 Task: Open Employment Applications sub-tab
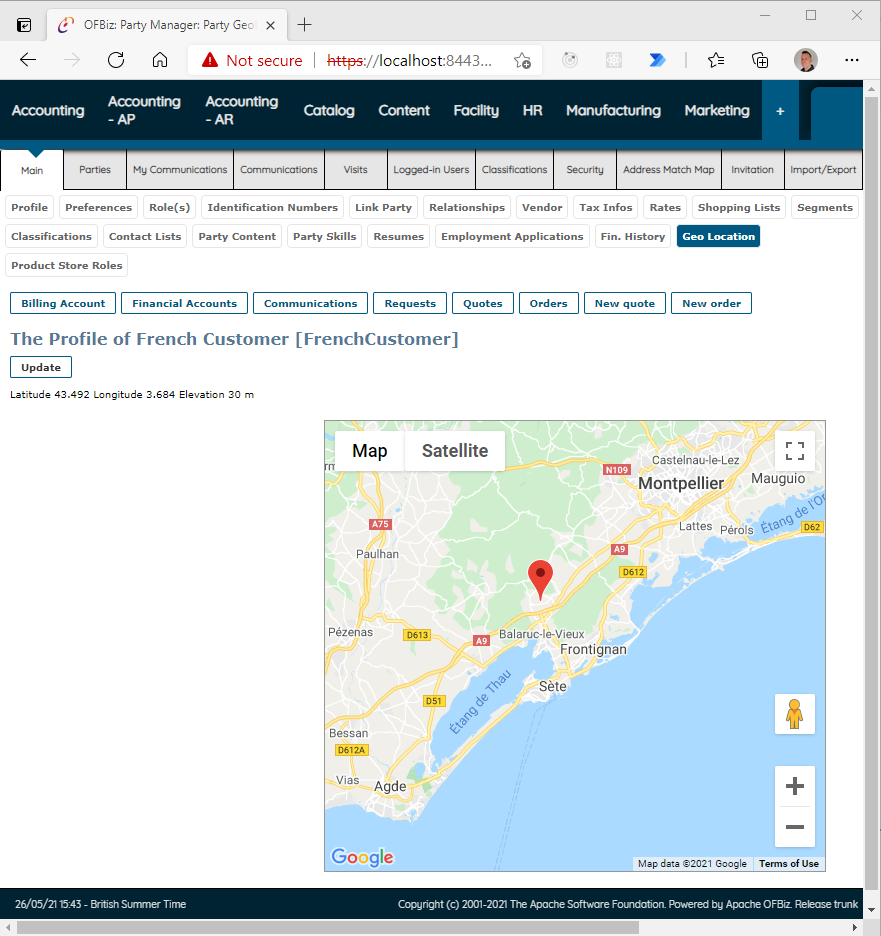pos(512,236)
